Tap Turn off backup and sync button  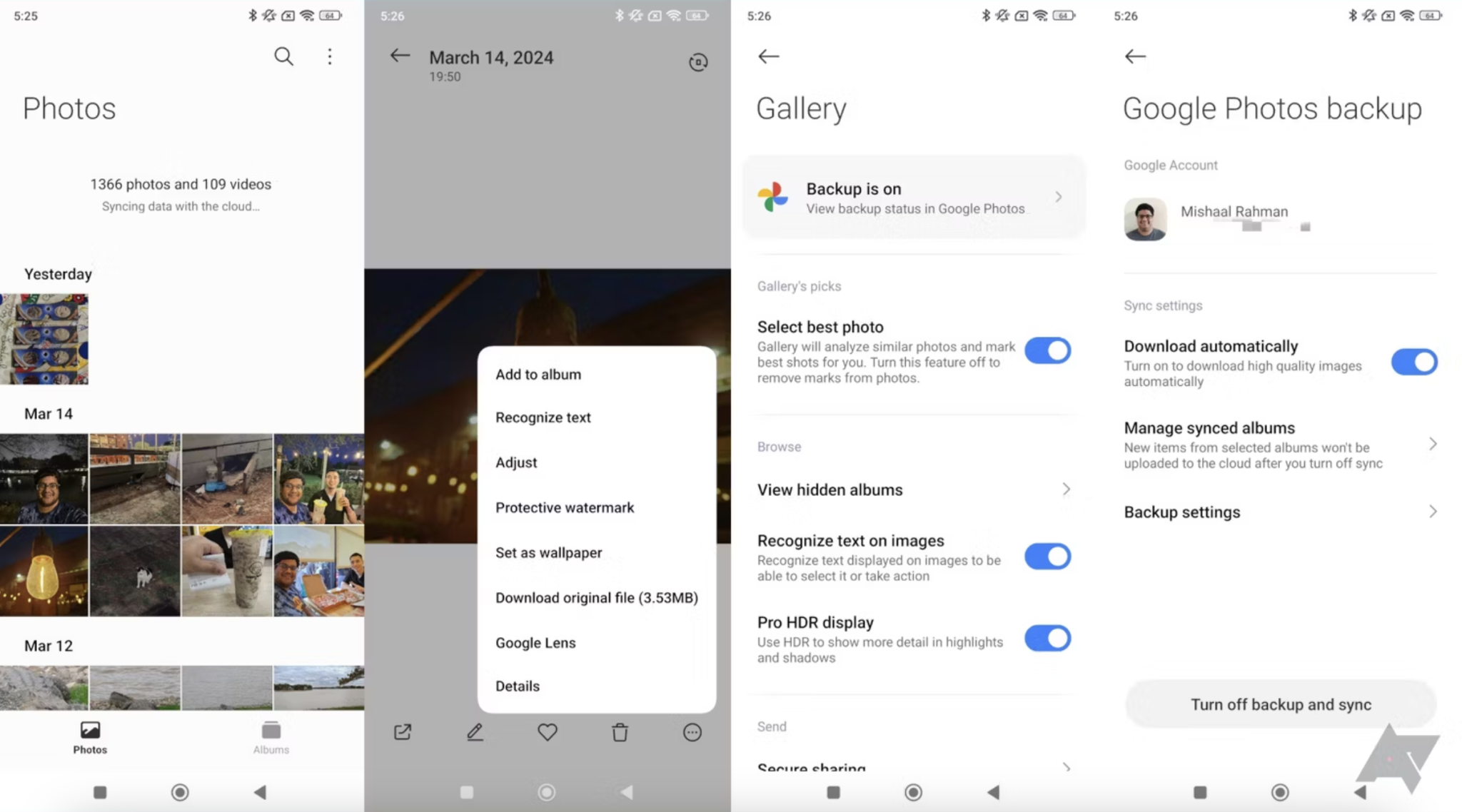1279,703
